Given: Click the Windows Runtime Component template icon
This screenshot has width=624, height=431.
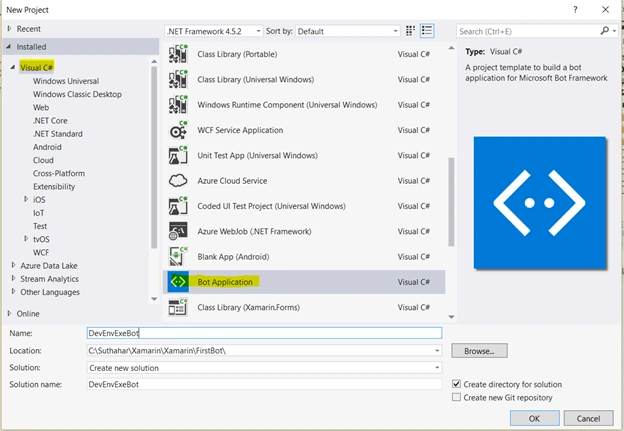Looking at the screenshot, I should (178, 105).
